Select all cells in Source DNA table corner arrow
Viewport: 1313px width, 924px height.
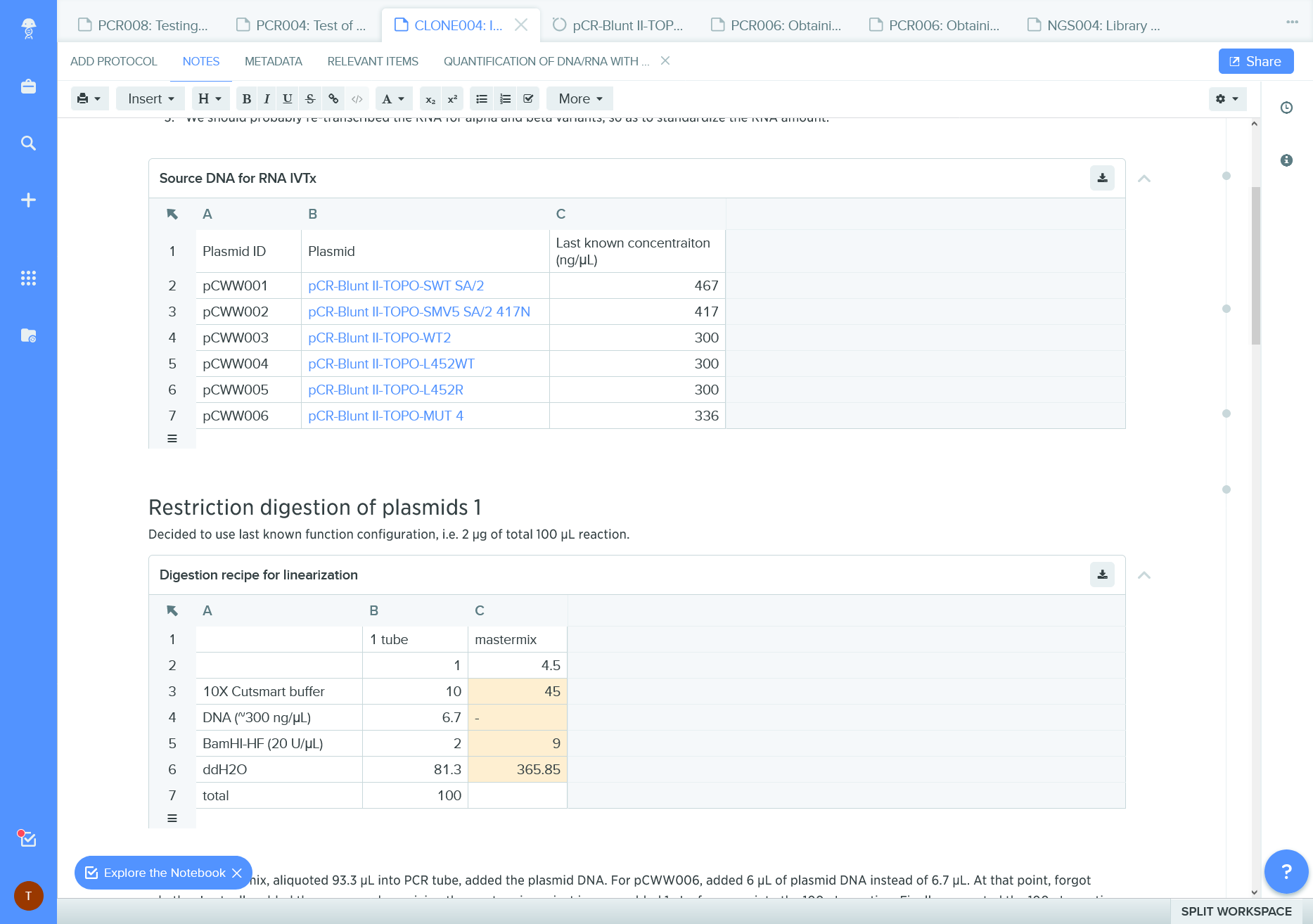pos(172,214)
